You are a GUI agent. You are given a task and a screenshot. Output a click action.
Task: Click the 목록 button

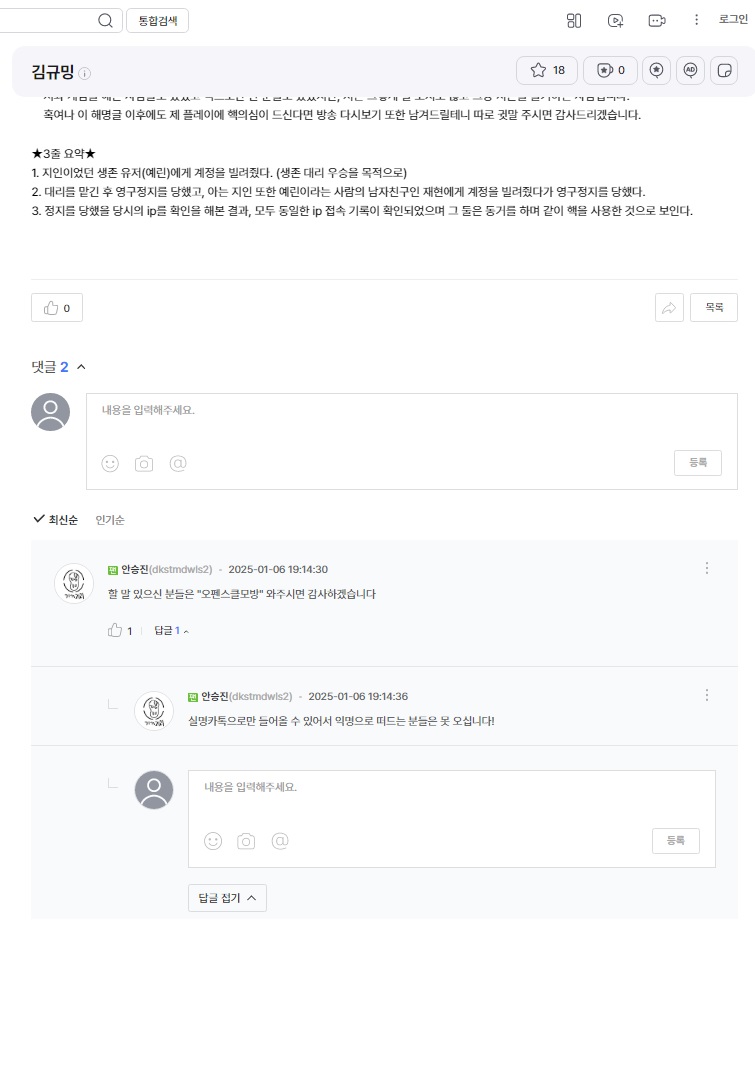pos(714,308)
